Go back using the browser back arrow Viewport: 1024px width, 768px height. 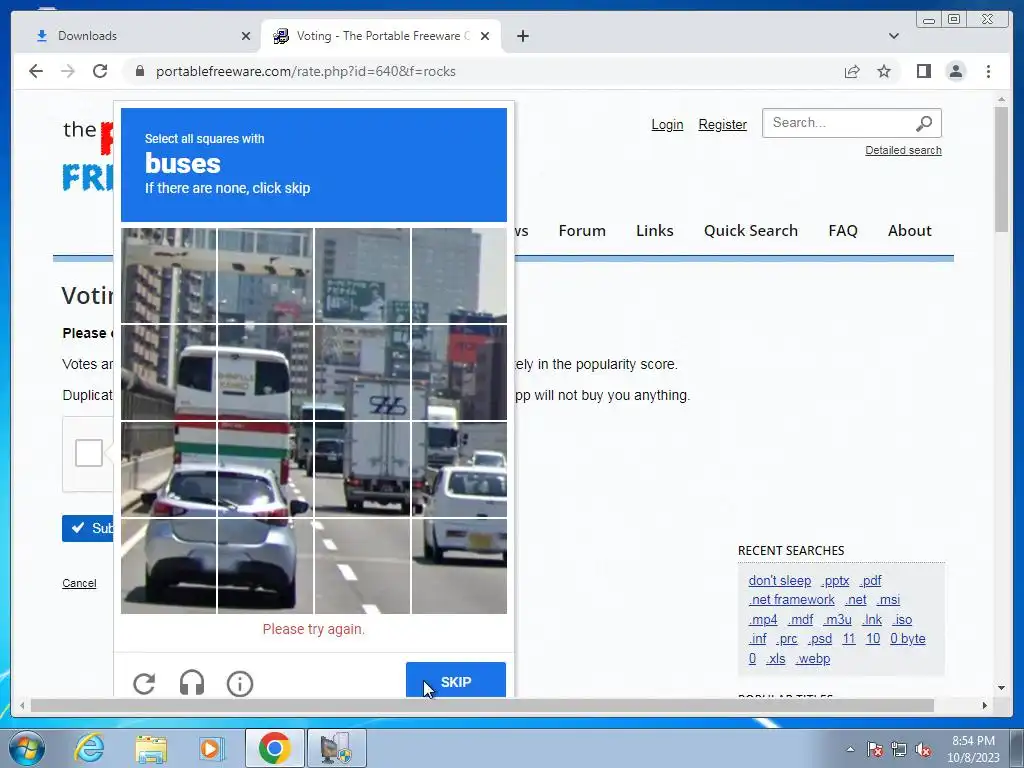coord(36,71)
